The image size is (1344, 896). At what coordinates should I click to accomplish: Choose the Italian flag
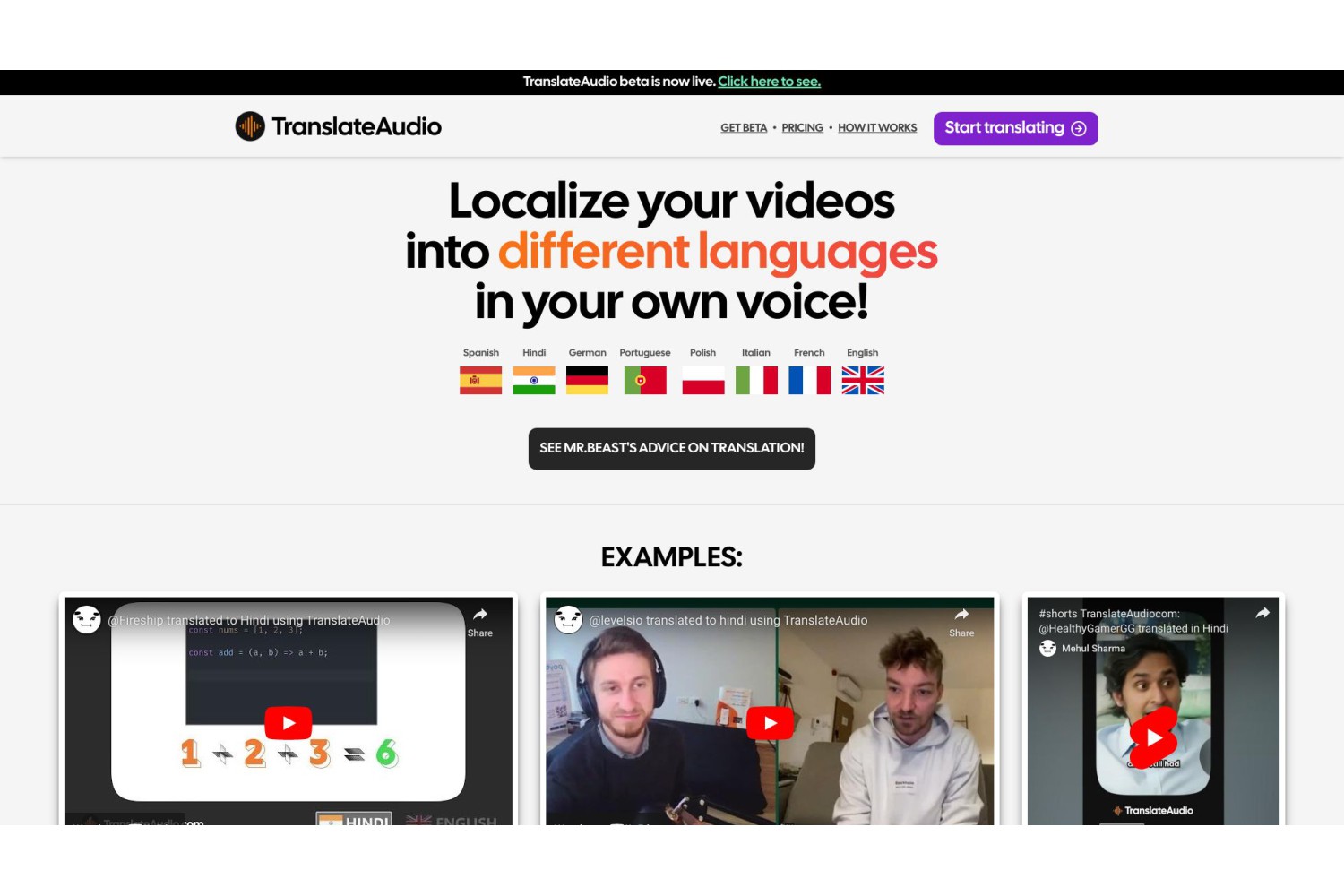756,381
